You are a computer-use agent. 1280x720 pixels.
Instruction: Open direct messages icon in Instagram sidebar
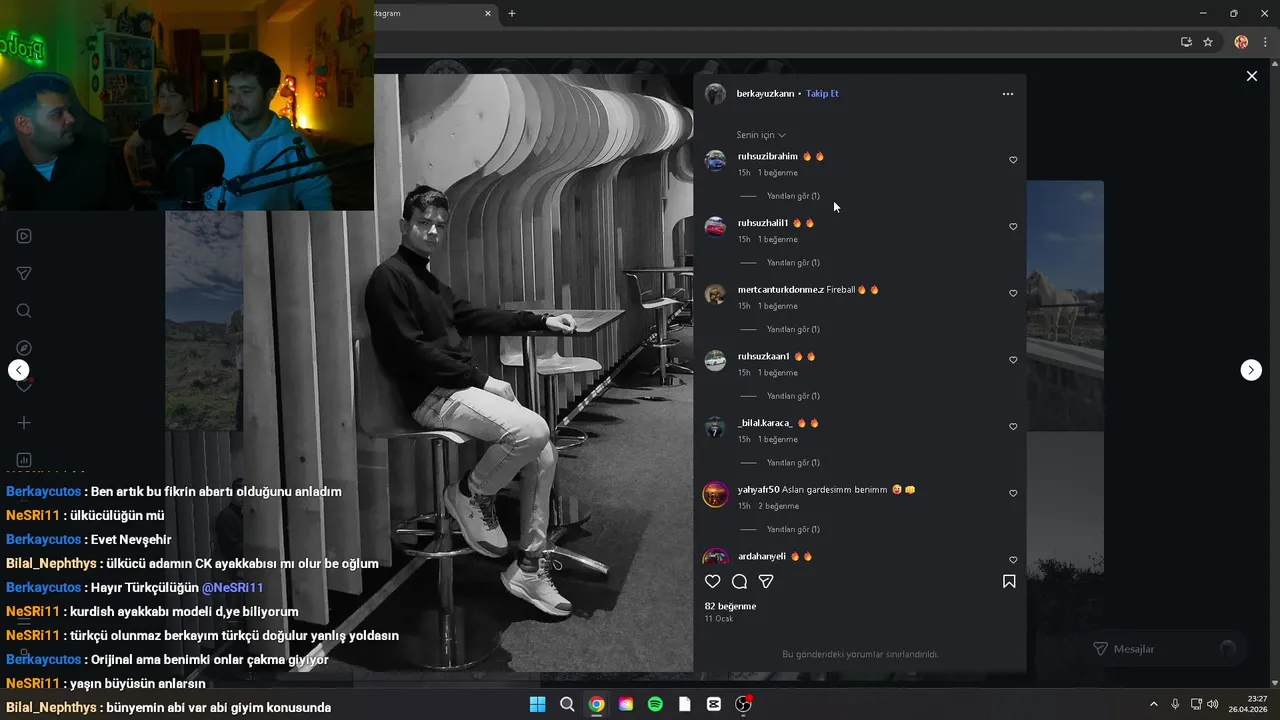click(x=24, y=274)
